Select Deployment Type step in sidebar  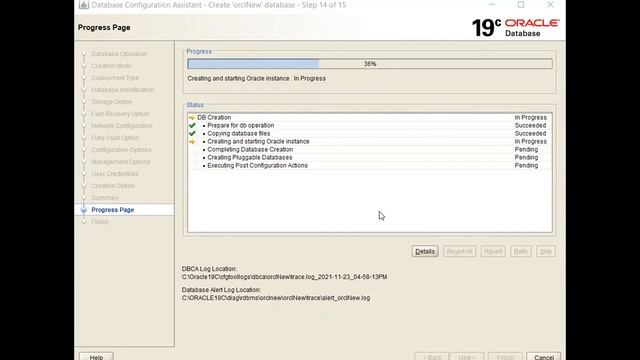[x=115, y=78]
